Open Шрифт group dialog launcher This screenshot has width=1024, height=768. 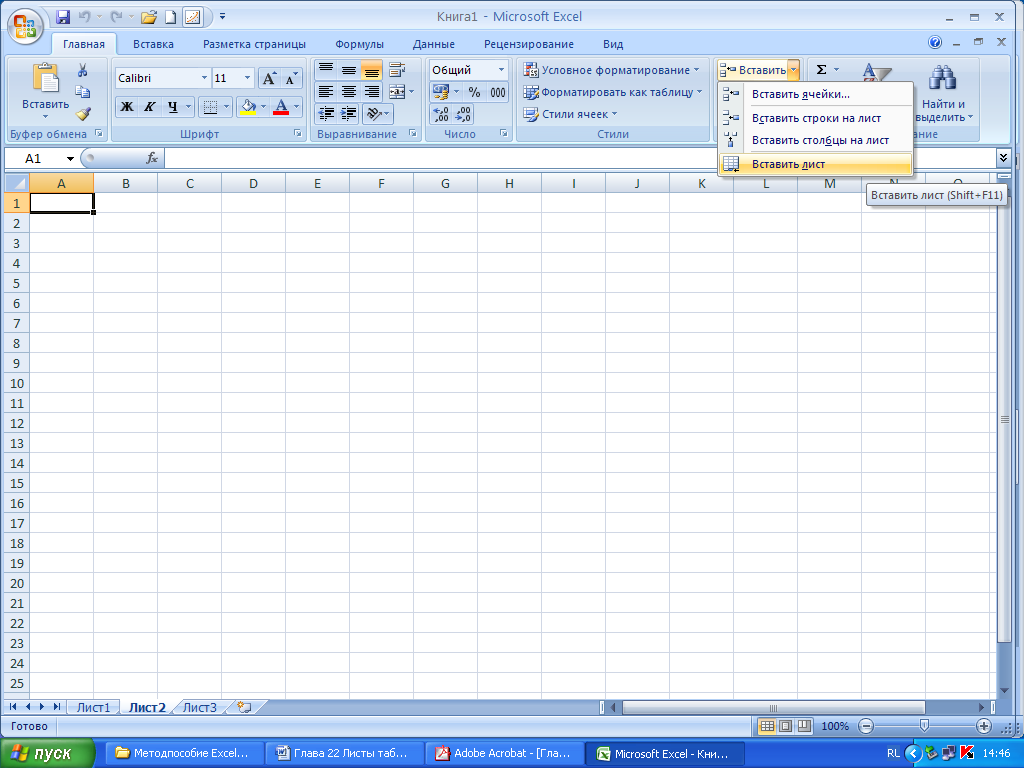pos(298,133)
